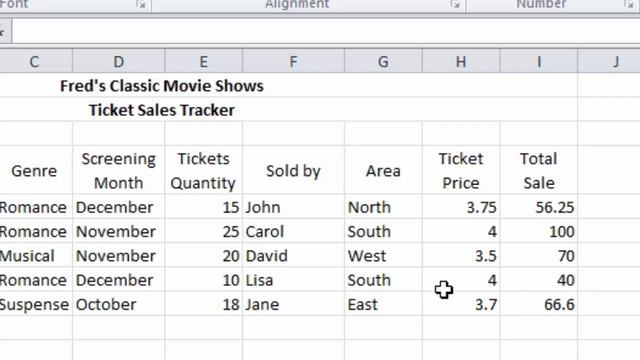Select column D header
This screenshot has height=360, width=640.
pyautogui.click(x=119, y=62)
